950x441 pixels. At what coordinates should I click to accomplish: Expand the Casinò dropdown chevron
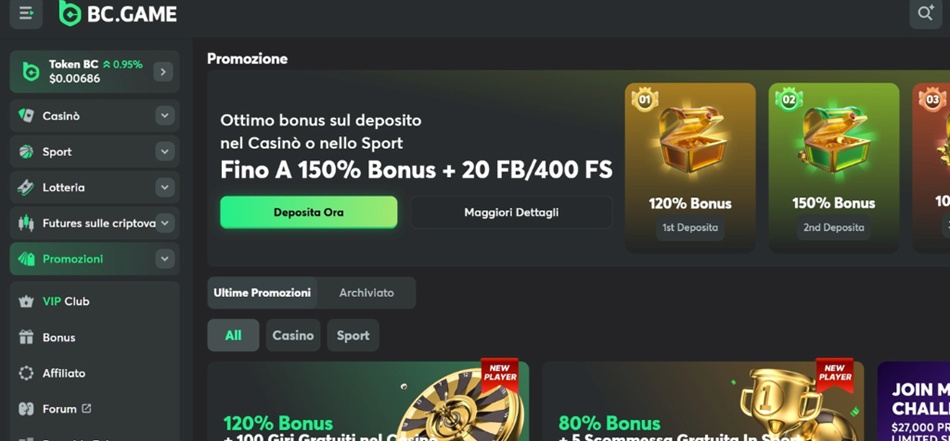(x=165, y=116)
